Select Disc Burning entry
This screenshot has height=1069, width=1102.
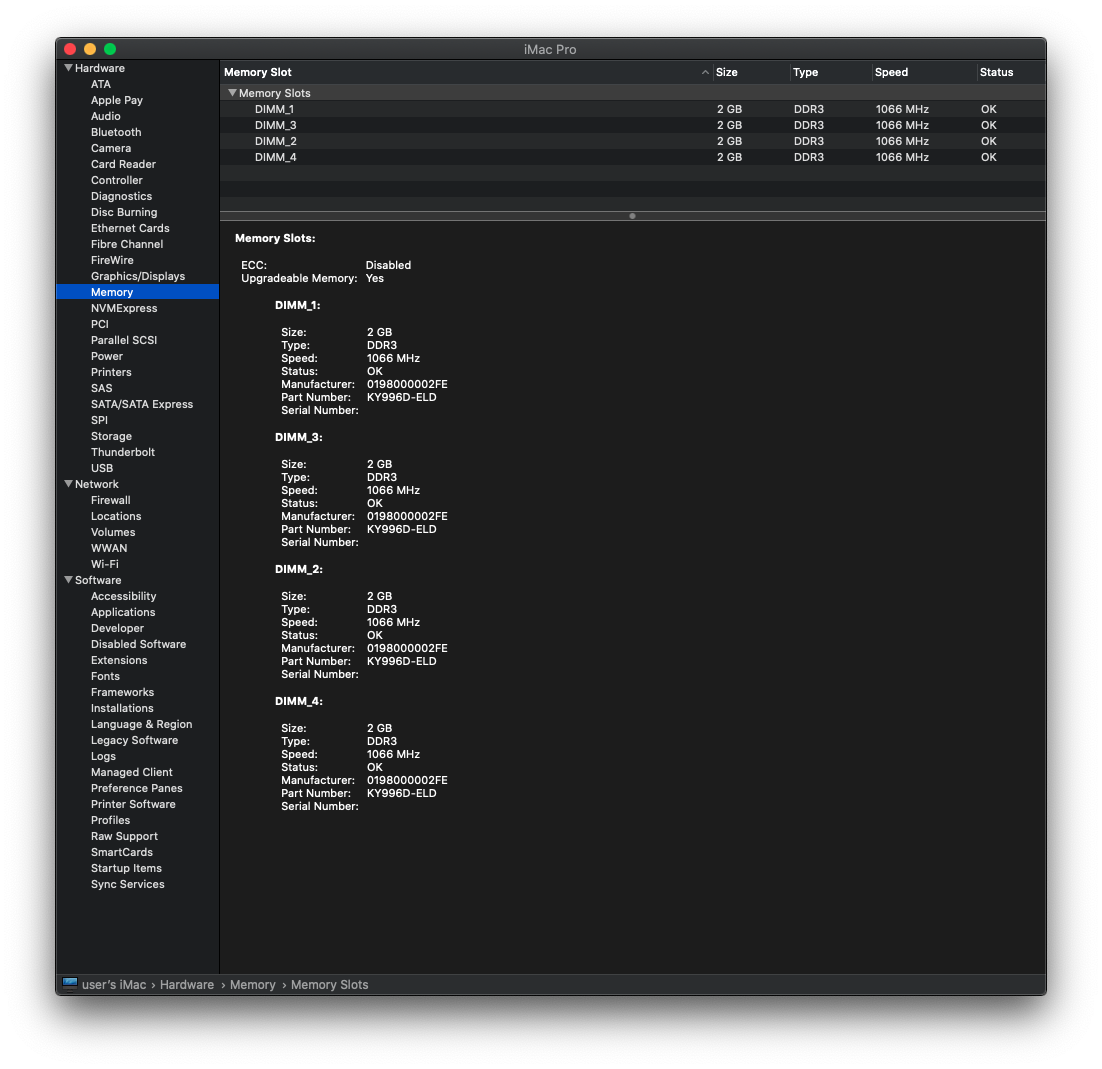(124, 212)
